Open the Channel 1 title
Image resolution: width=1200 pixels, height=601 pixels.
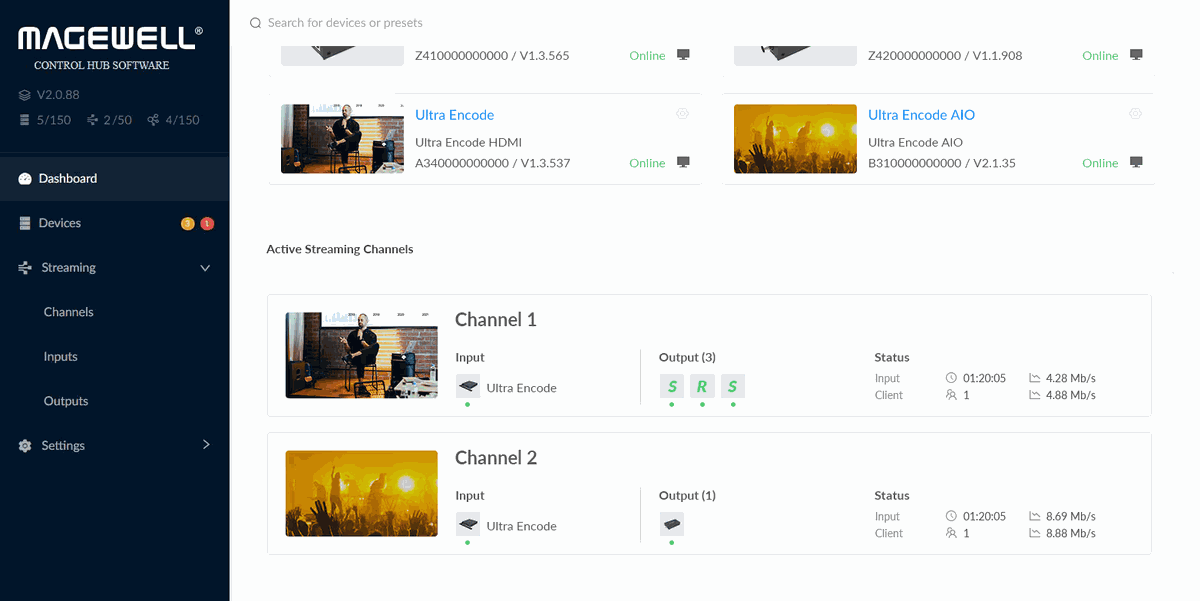coord(496,320)
